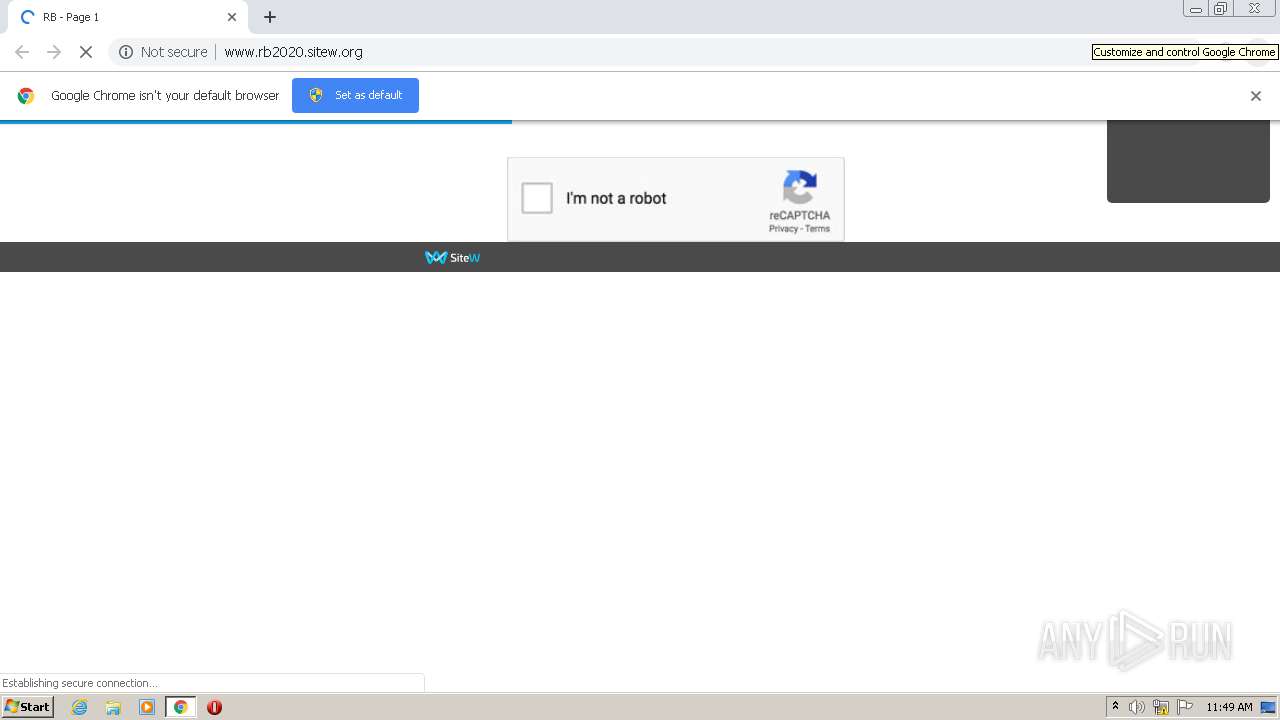Click Show desktop button in tray

tap(1269, 707)
